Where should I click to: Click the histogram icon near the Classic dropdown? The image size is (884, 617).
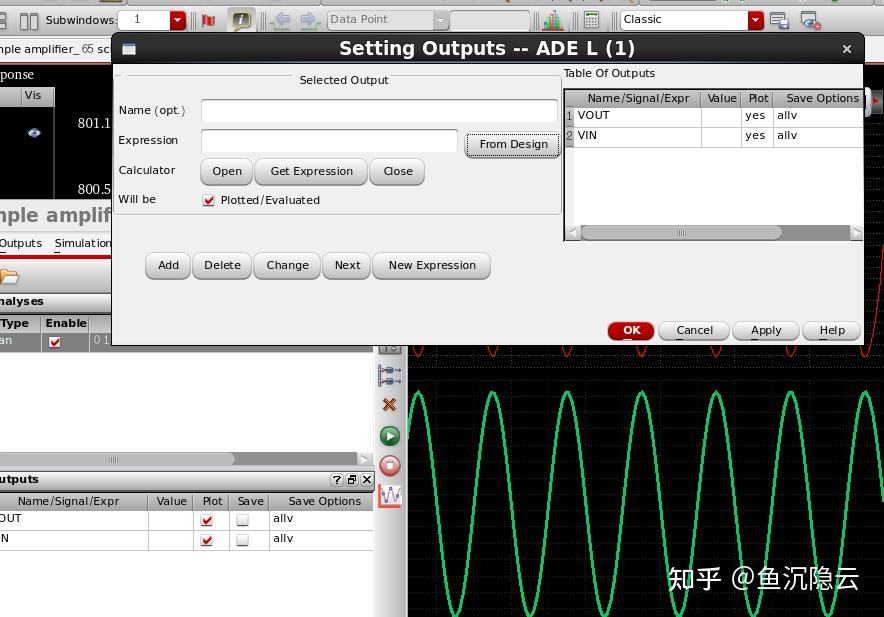[x=551, y=18]
